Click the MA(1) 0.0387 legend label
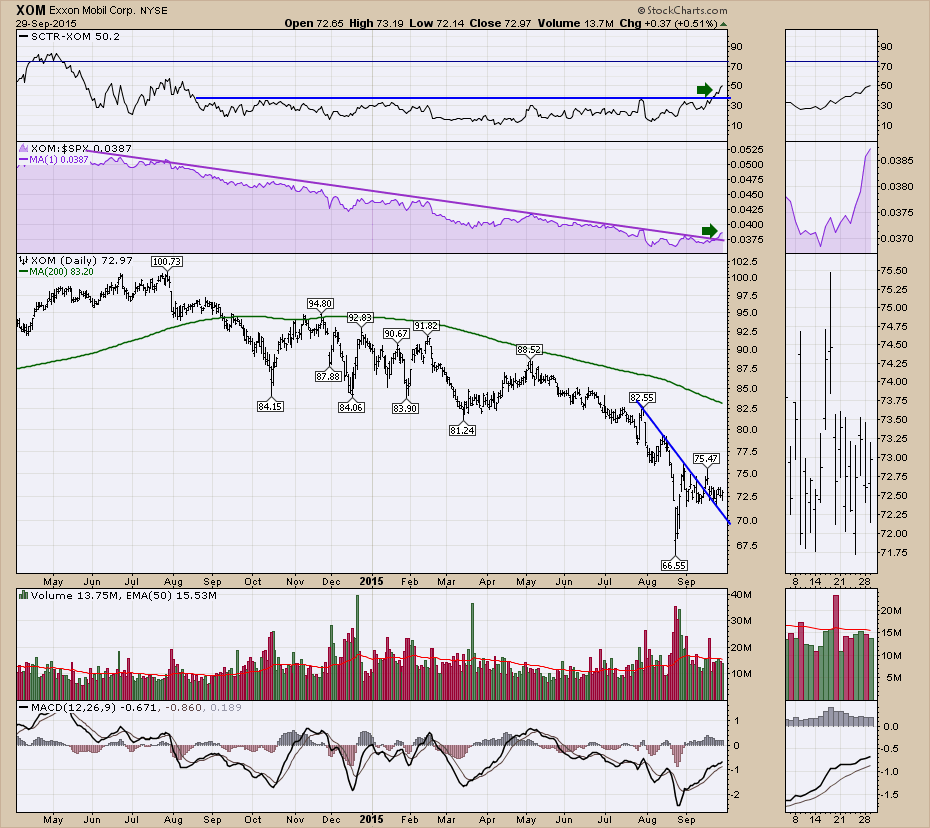The image size is (930, 828). pos(53,159)
